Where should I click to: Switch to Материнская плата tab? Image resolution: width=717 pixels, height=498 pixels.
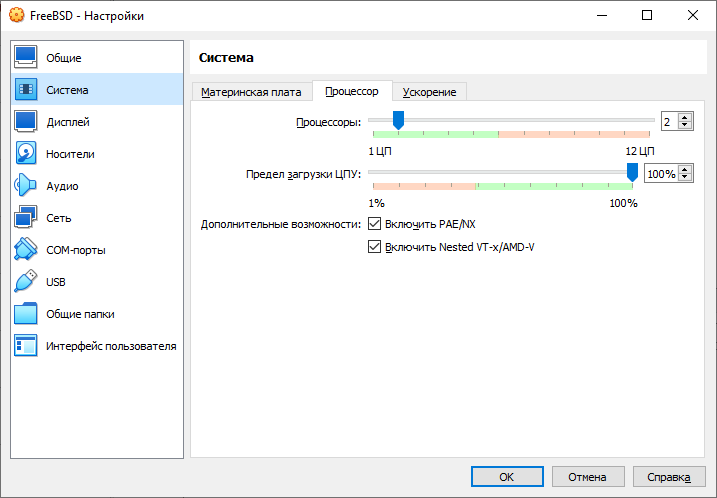[x=251, y=92]
